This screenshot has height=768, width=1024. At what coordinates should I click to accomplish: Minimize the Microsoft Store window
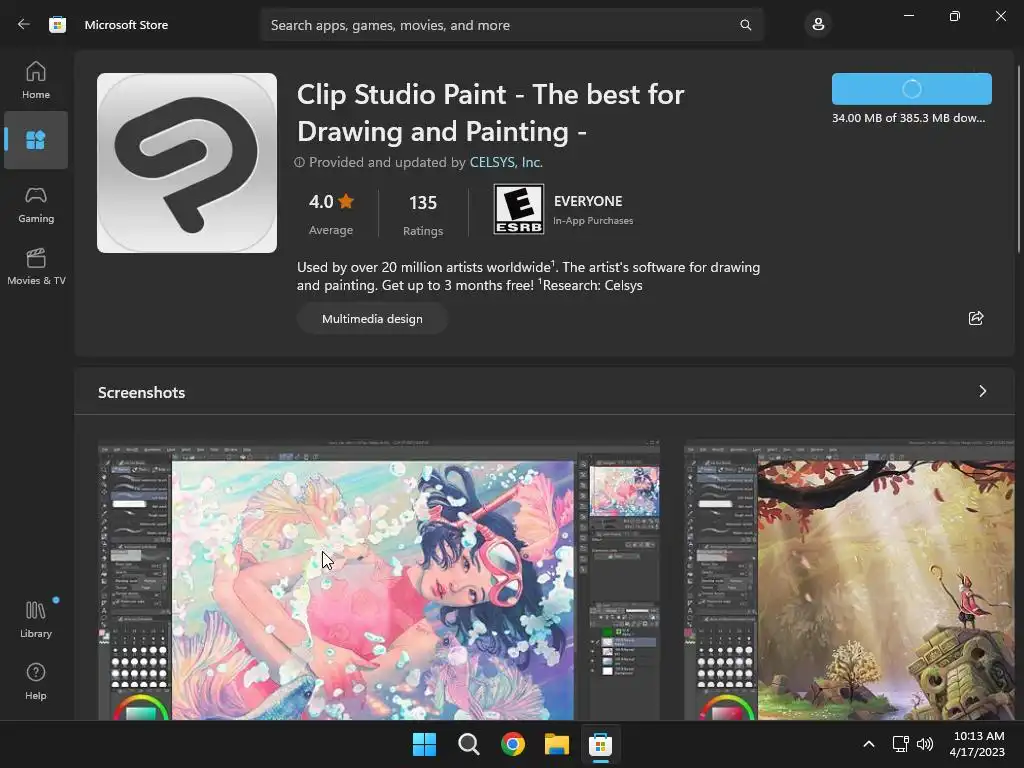(908, 16)
